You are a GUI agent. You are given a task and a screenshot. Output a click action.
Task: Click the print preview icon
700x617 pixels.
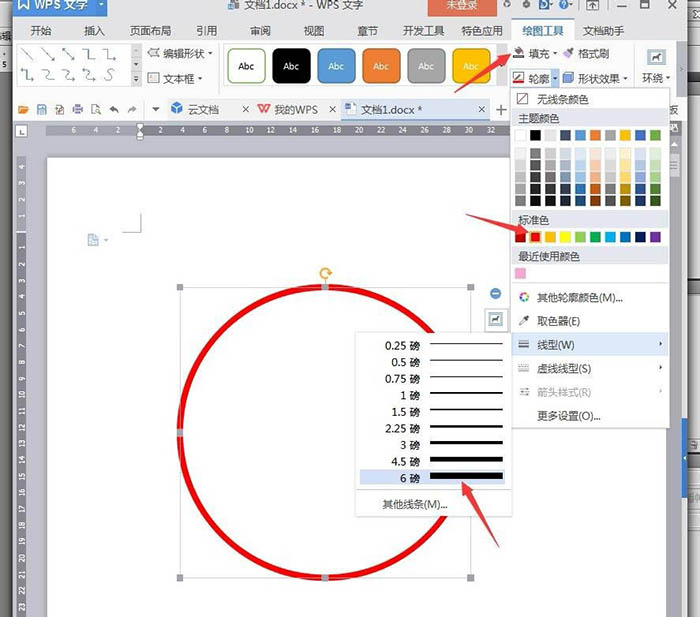pyautogui.click(x=96, y=109)
